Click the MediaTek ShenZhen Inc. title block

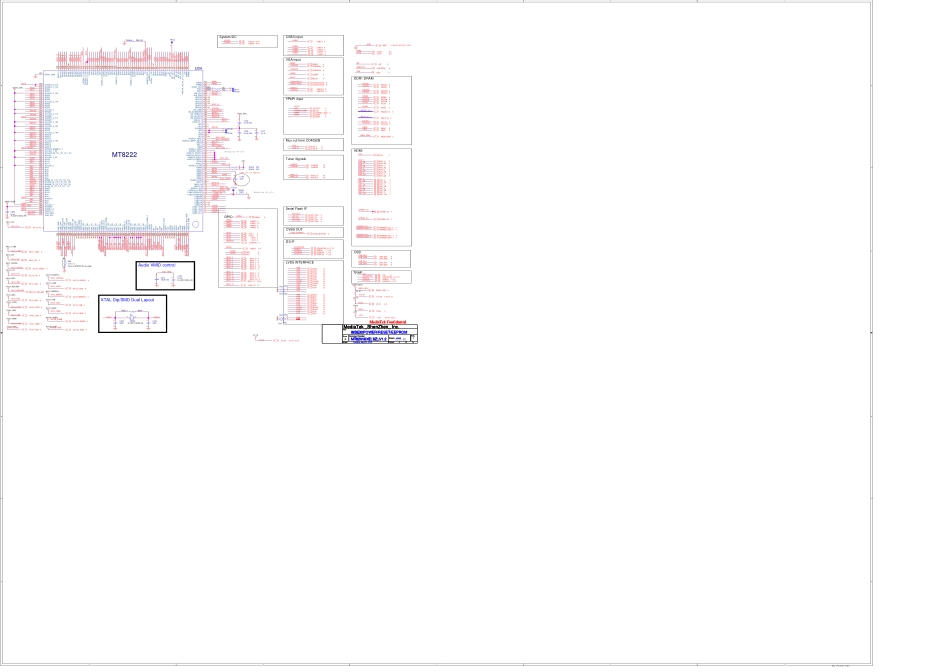coord(370,327)
